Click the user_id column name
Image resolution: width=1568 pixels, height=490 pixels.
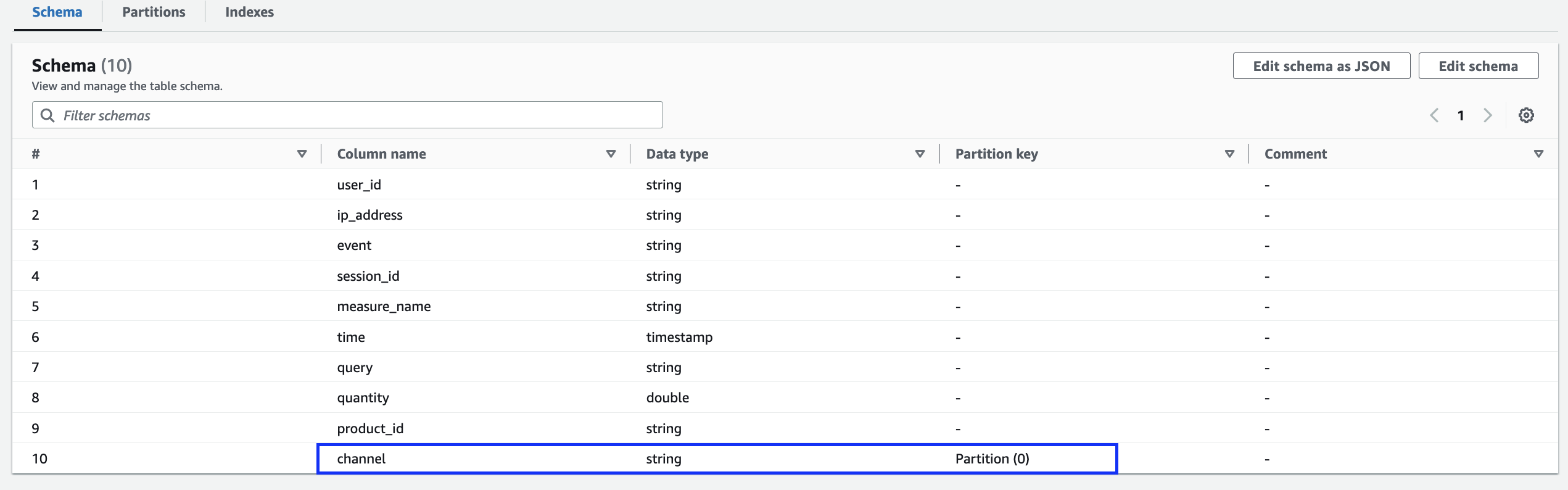[359, 185]
